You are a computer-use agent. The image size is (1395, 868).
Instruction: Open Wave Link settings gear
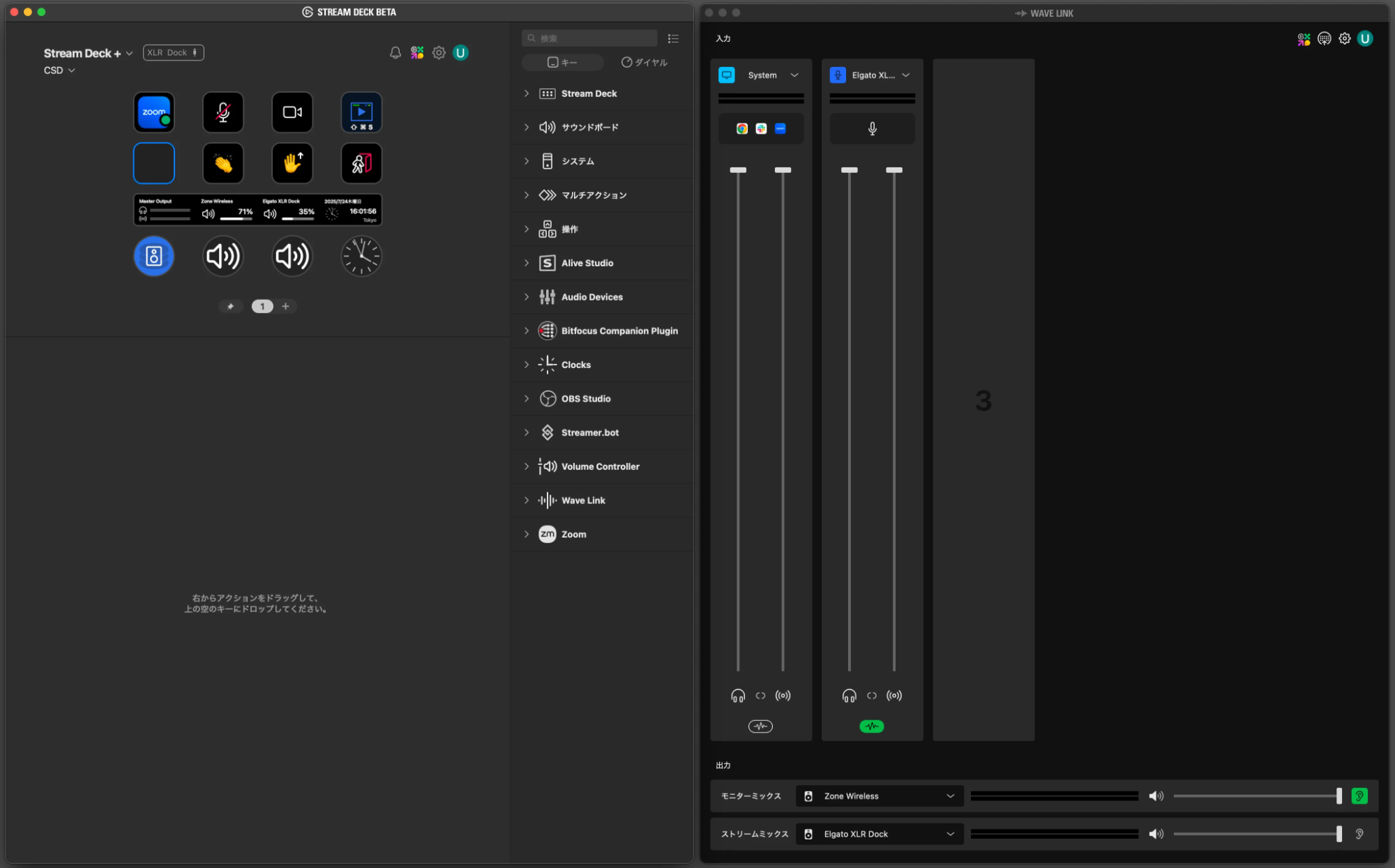[x=1345, y=39]
